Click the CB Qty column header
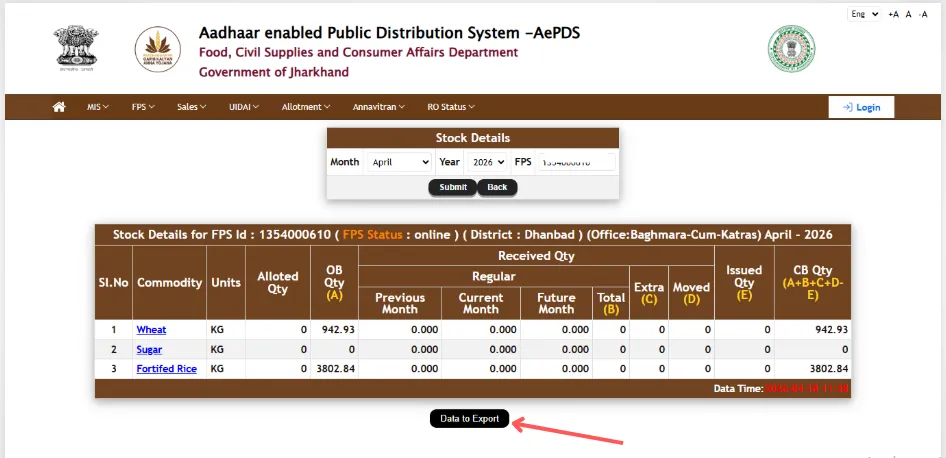The height and width of the screenshot is (458, 946). point(813,282)
